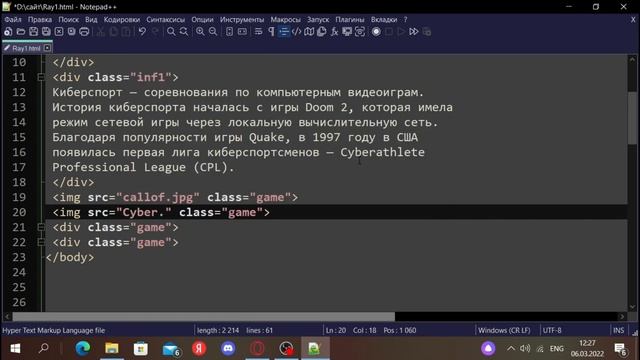Viewport: 640px width, 360px height.
Task: Open Folder as Workspace icon
Action: (347, 31)
